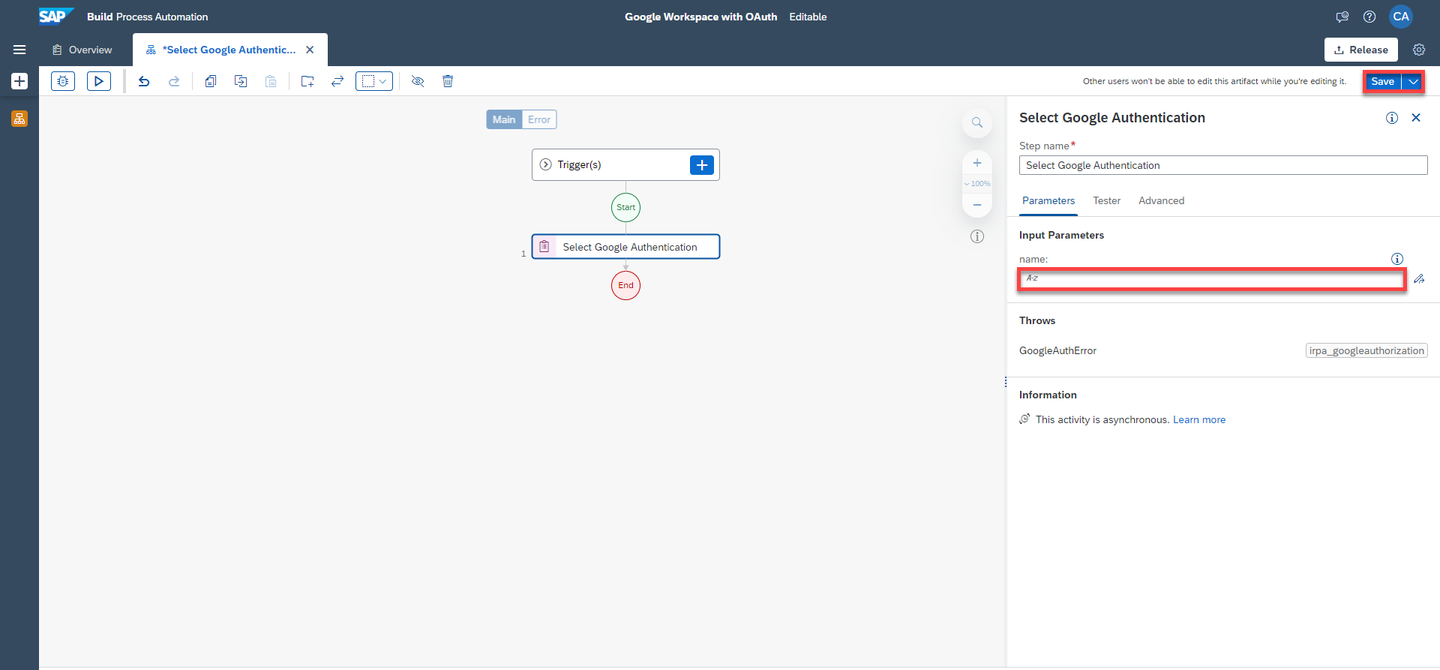Paste step using clipboard icon
The image size is (1440, 670).
pos(271,81)
